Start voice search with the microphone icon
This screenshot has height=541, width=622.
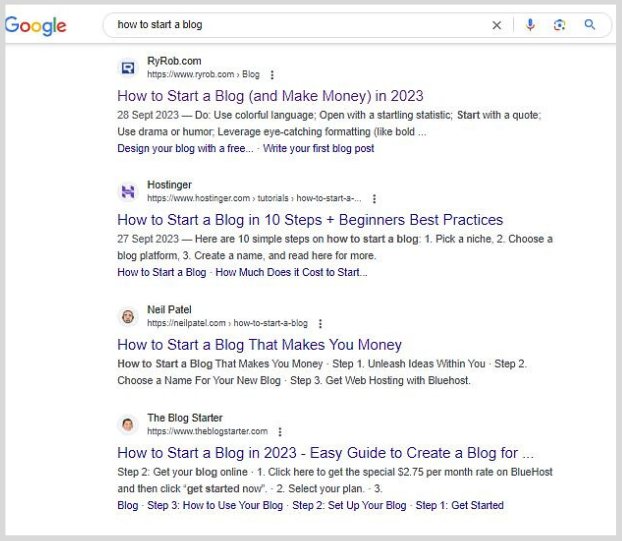click(x=530, y=25)
